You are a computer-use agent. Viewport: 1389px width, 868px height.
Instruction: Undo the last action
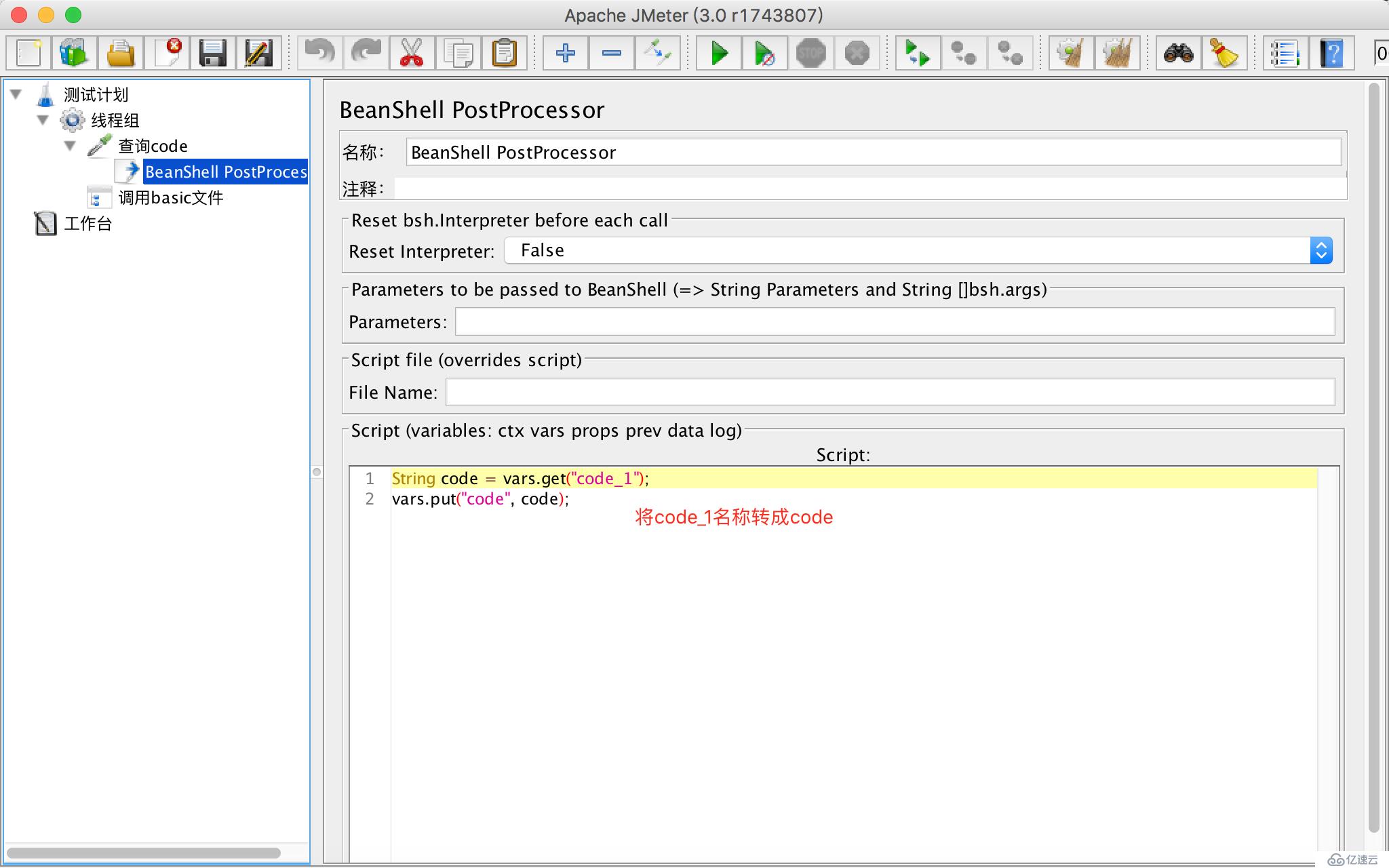(x=320, y=53)
